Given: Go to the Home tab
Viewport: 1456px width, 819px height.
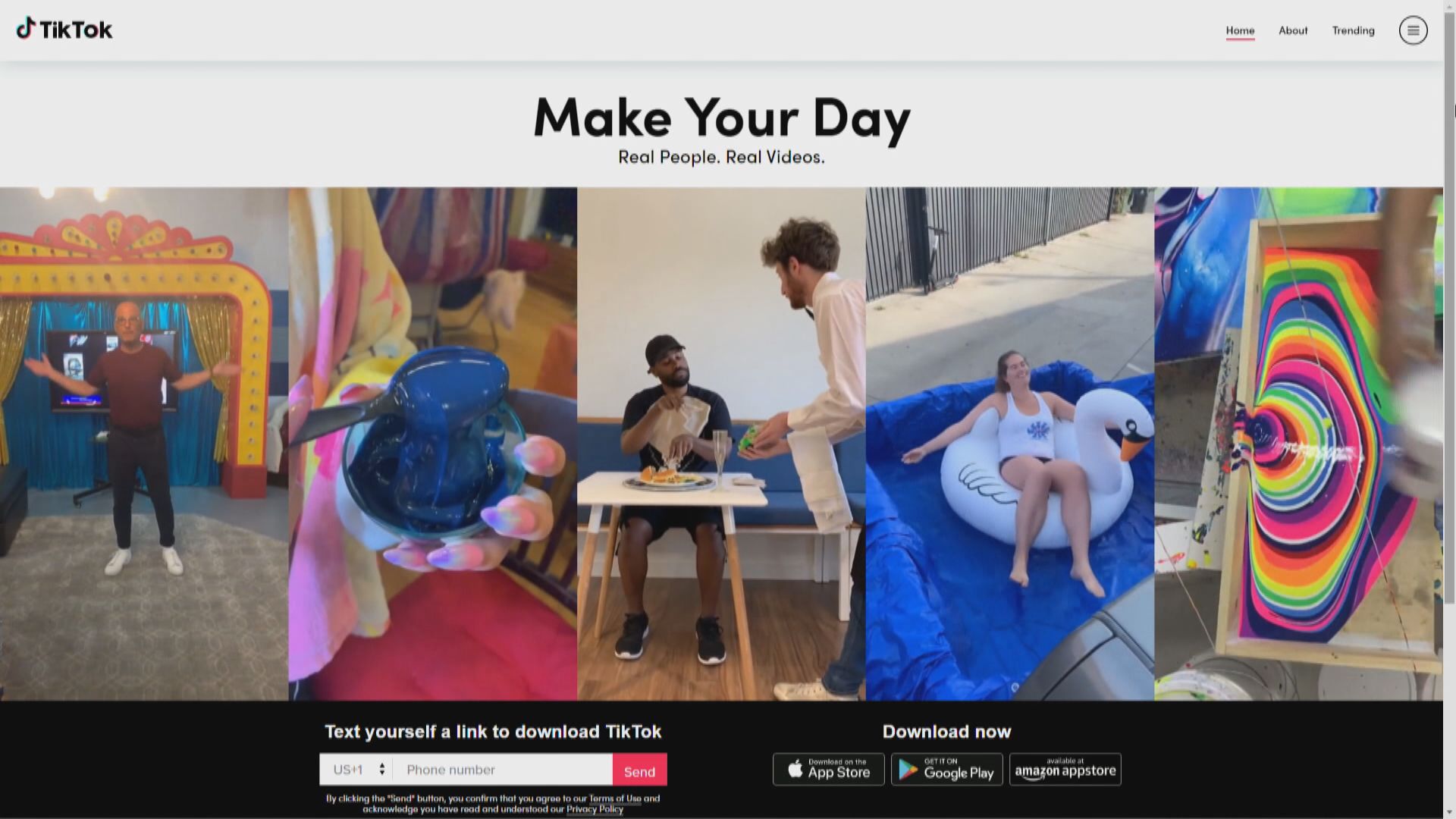Looking at the screenshot, I should click(x=1240, y=30).
